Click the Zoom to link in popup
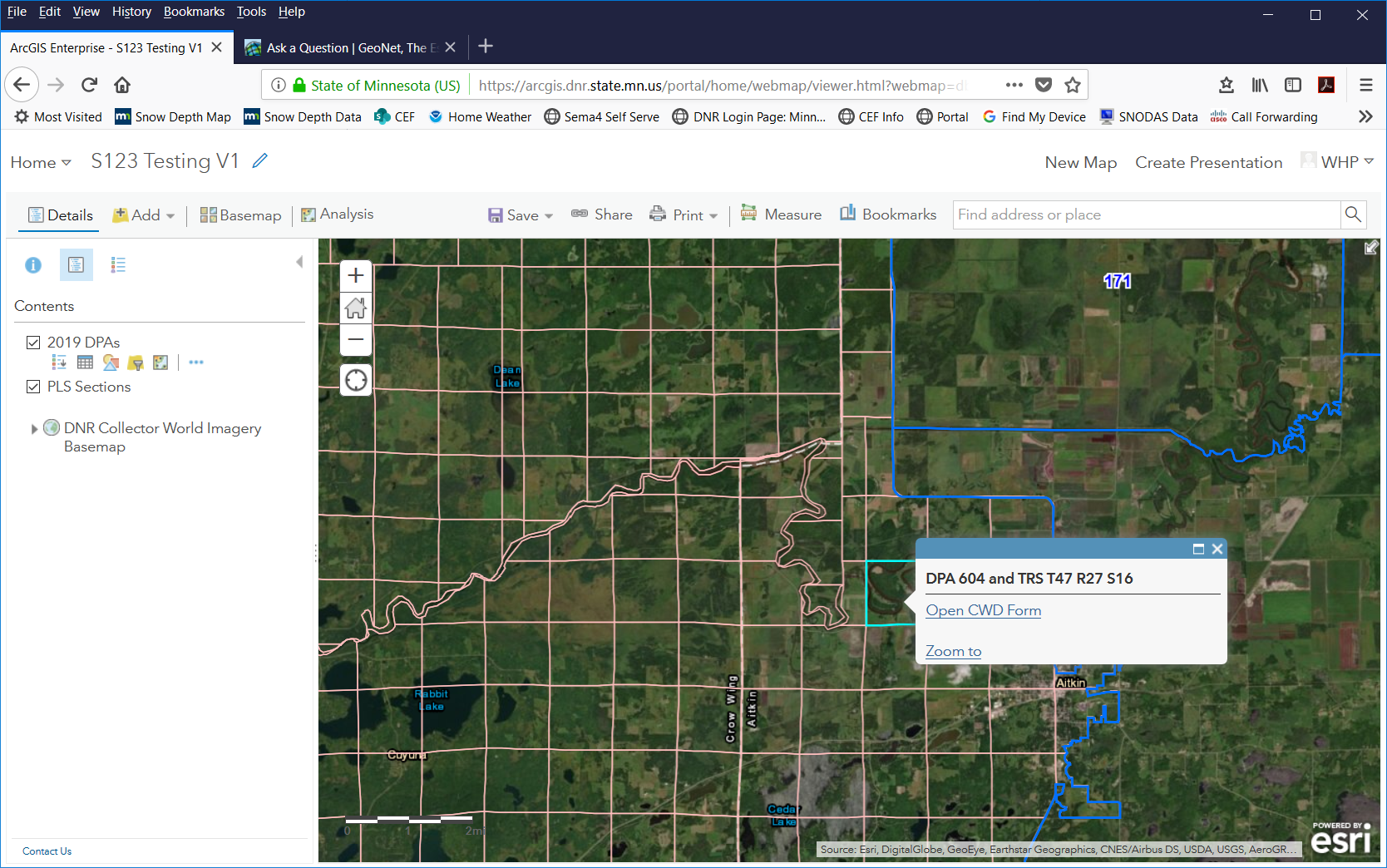 coord(954,651)
